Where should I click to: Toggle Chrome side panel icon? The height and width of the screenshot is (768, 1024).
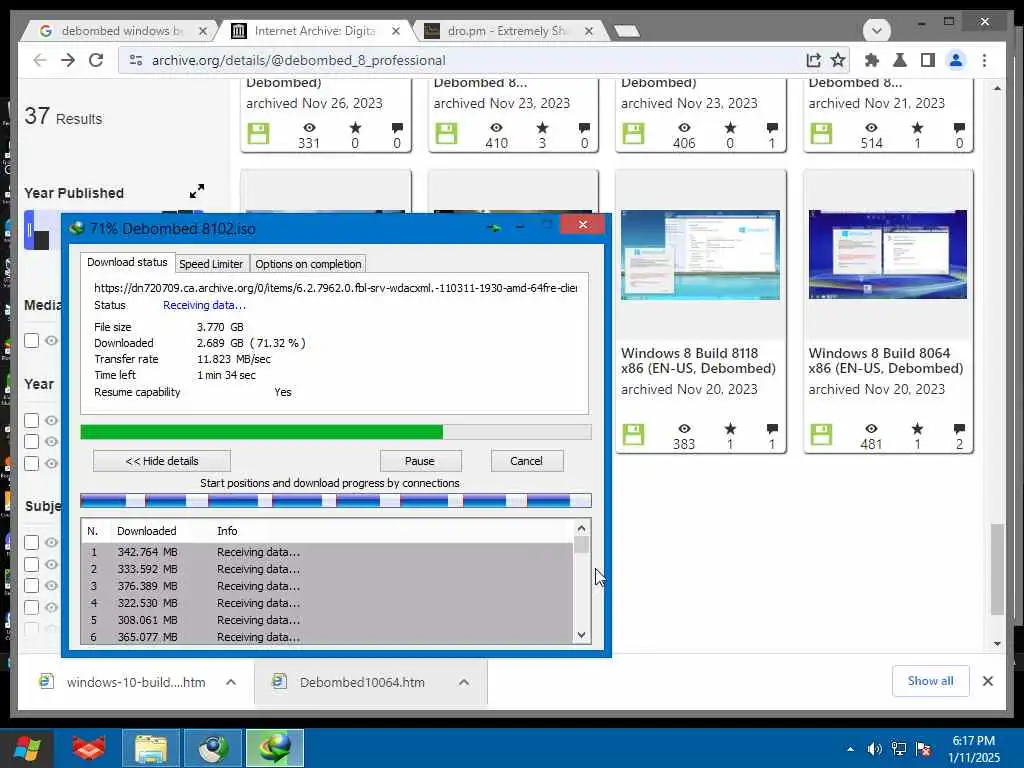[x=927, y=60]
